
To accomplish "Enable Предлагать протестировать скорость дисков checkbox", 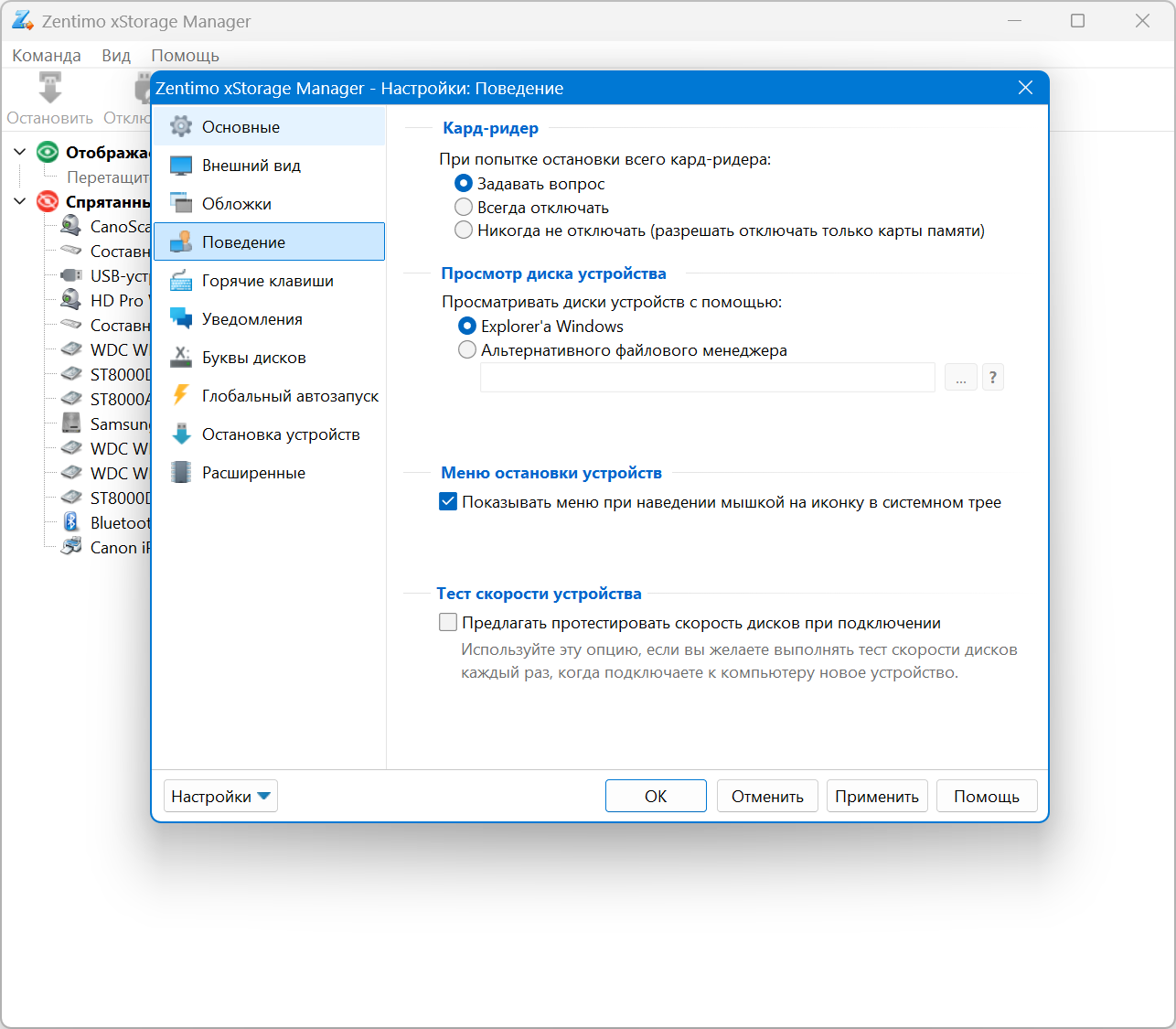I will point(448,622).
